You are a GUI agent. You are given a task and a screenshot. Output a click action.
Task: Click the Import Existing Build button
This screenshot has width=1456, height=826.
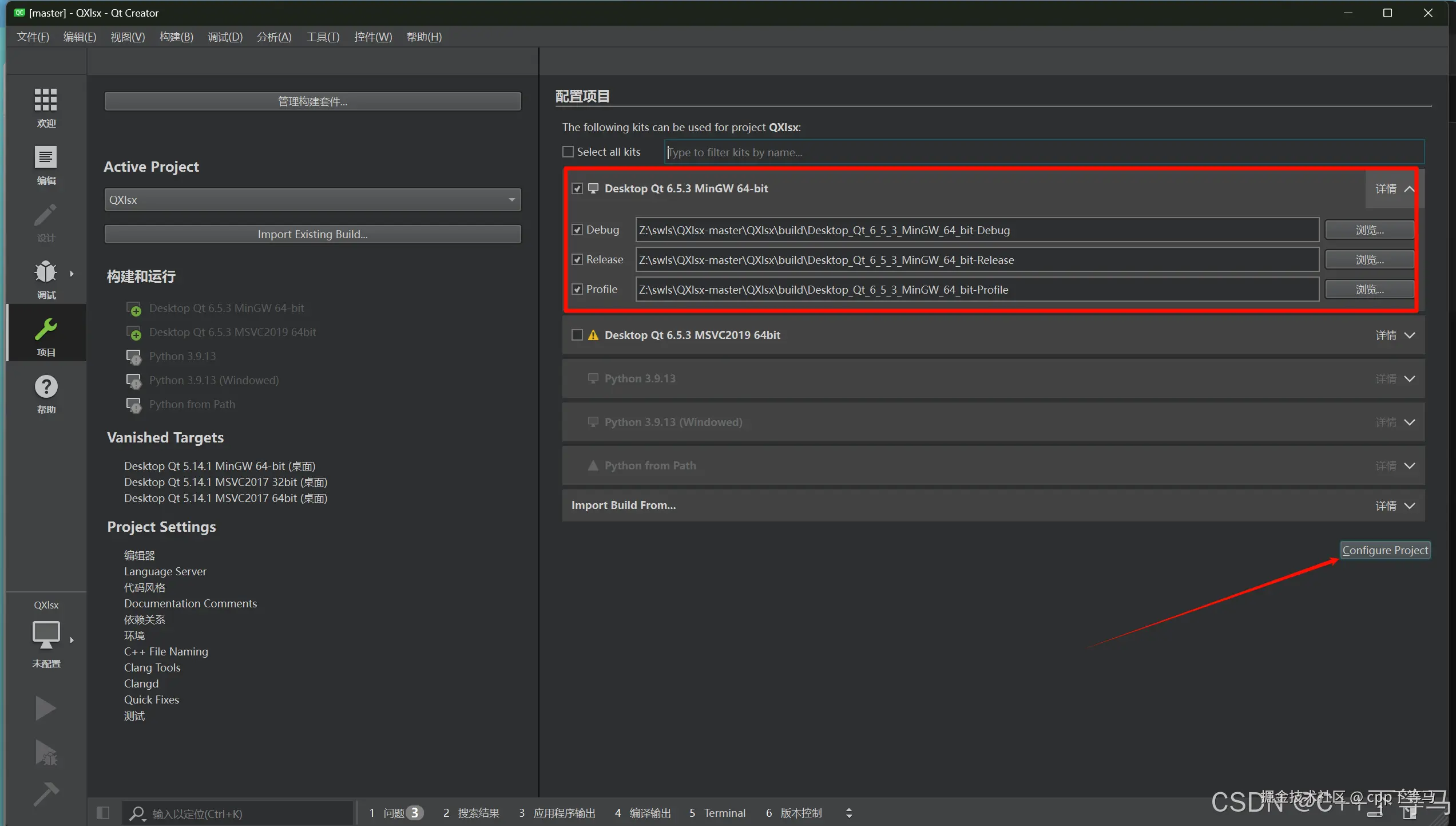[312, 234]
